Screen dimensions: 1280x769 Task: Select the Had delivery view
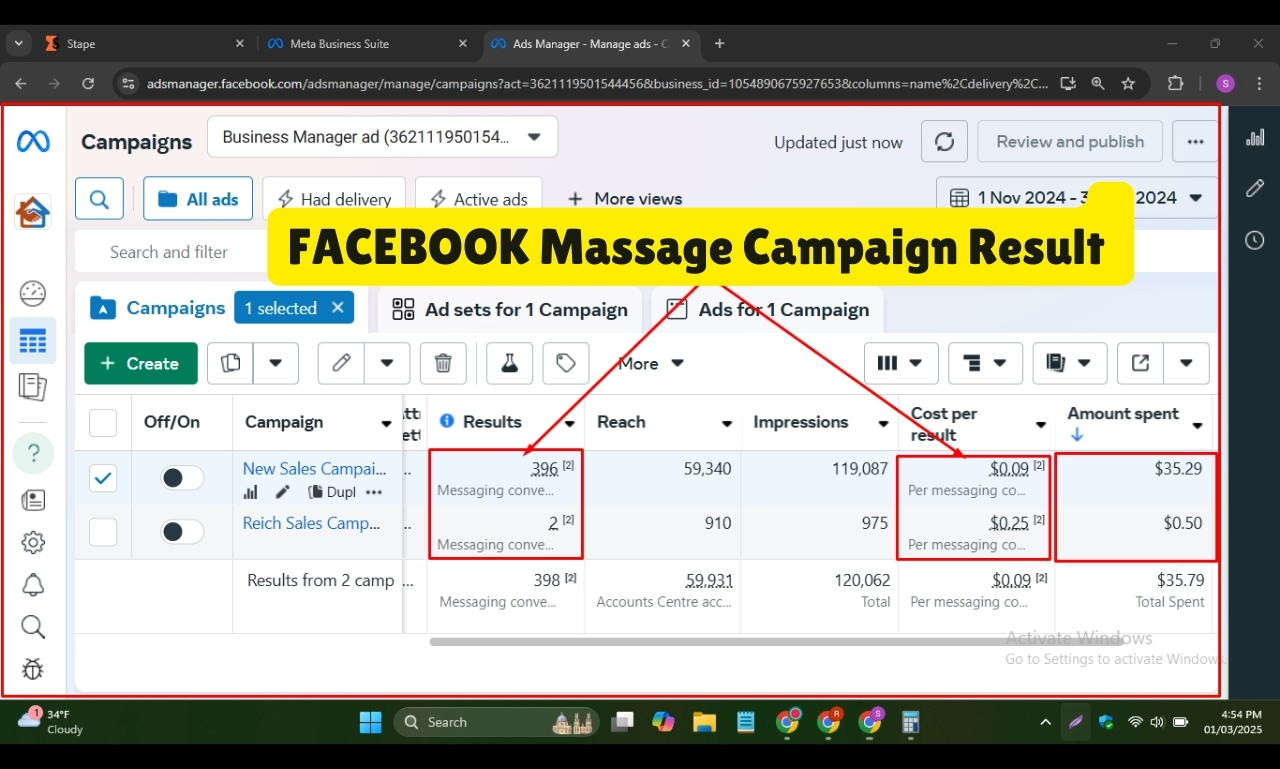[x=334, y=199]
